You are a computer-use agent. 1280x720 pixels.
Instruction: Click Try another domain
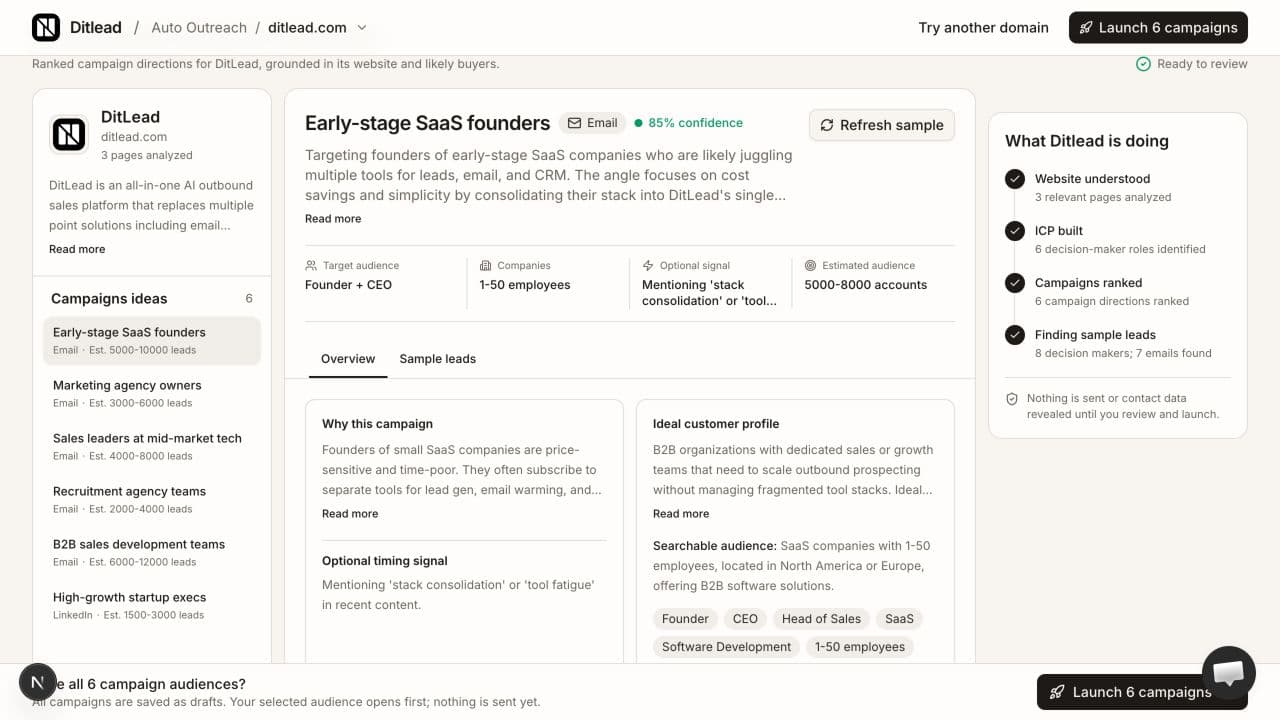pos(983,28)
